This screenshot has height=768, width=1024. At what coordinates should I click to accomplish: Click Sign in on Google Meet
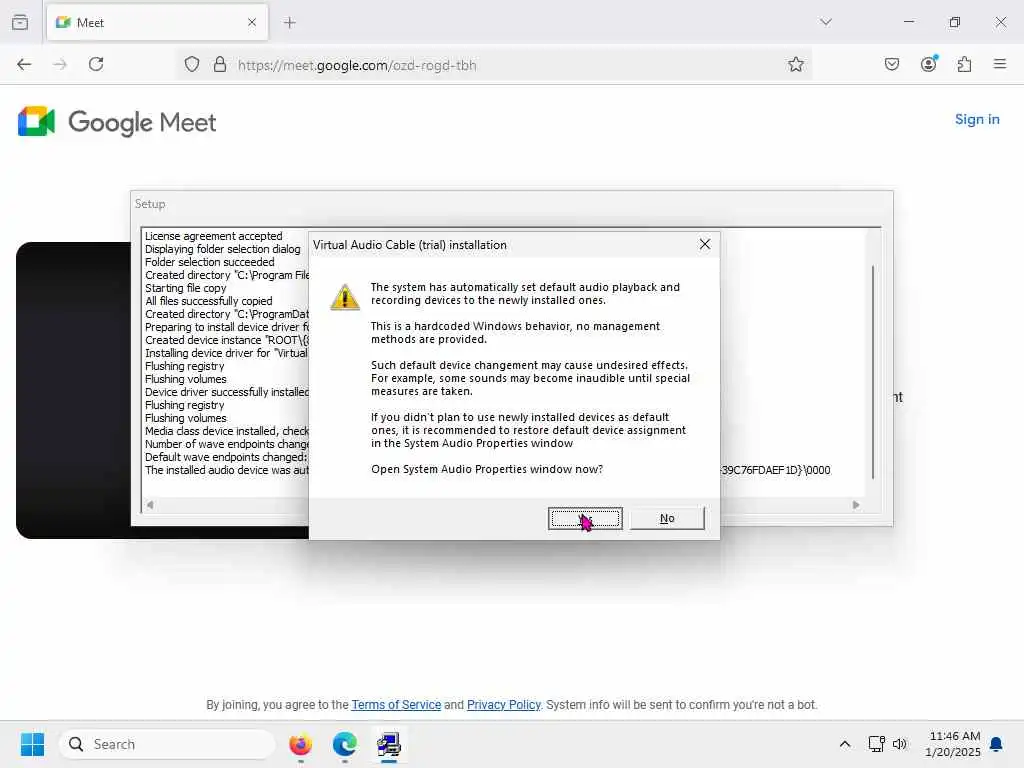pos(977,120)
